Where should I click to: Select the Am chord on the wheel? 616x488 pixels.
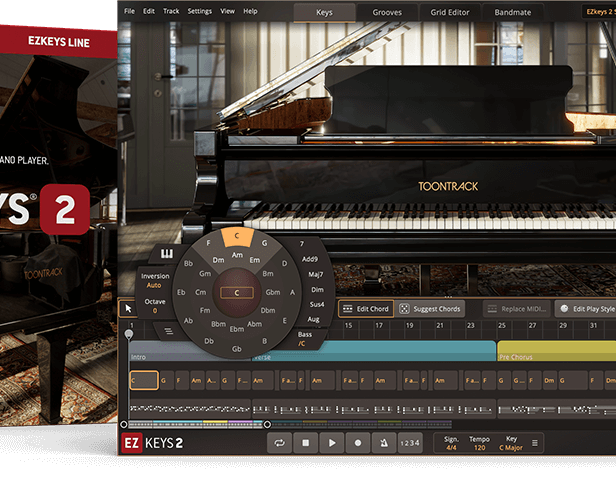pyautogui.click(x=237, y=255)
